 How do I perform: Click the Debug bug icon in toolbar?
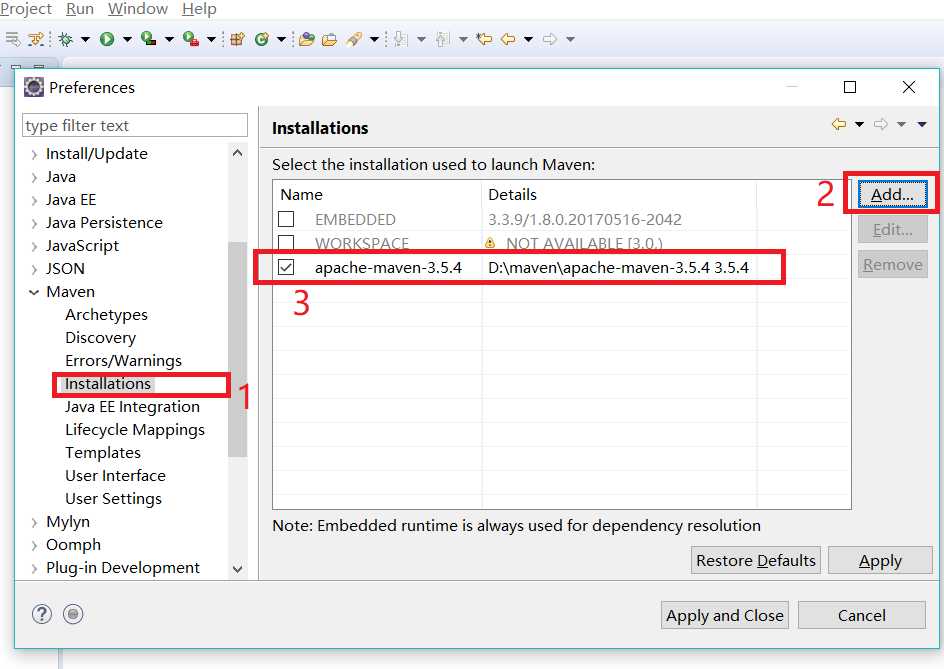coord(66,39)
